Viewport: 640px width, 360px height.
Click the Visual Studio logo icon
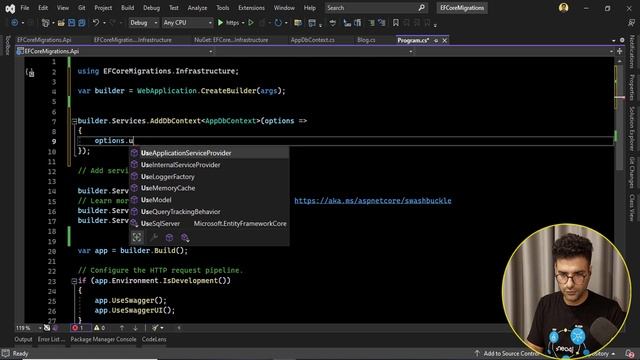click(10, 8)
